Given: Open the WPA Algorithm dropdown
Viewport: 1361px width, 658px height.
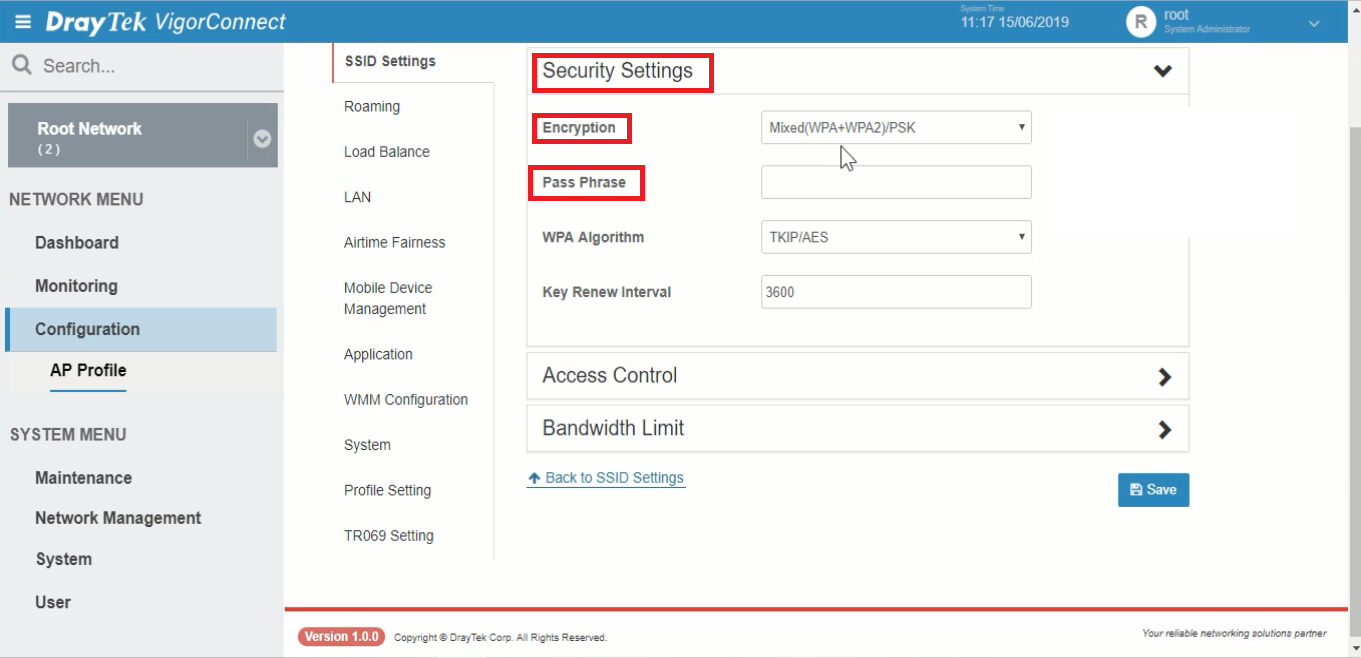Looking at the screenshot, I should pyautogui.click(x=895, y=237).
